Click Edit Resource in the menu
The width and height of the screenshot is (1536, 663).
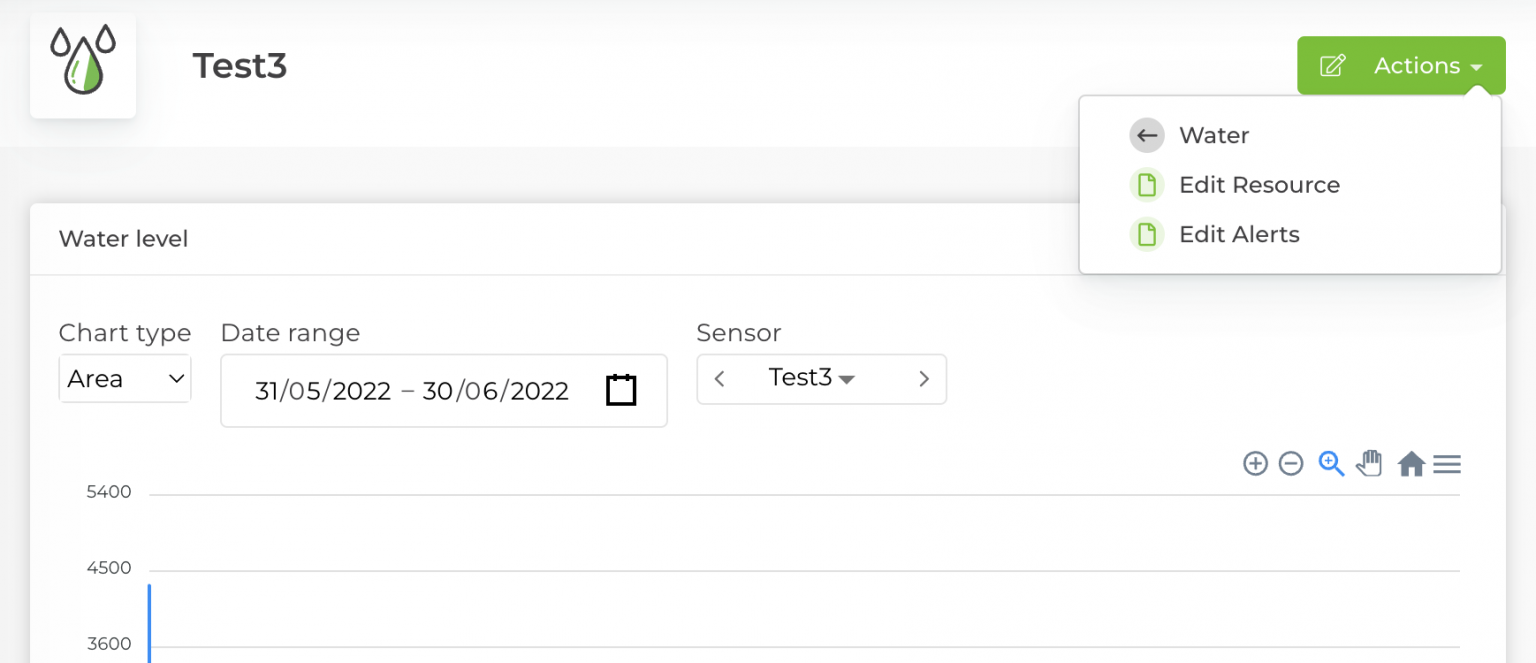click(x=1259, y=185)
